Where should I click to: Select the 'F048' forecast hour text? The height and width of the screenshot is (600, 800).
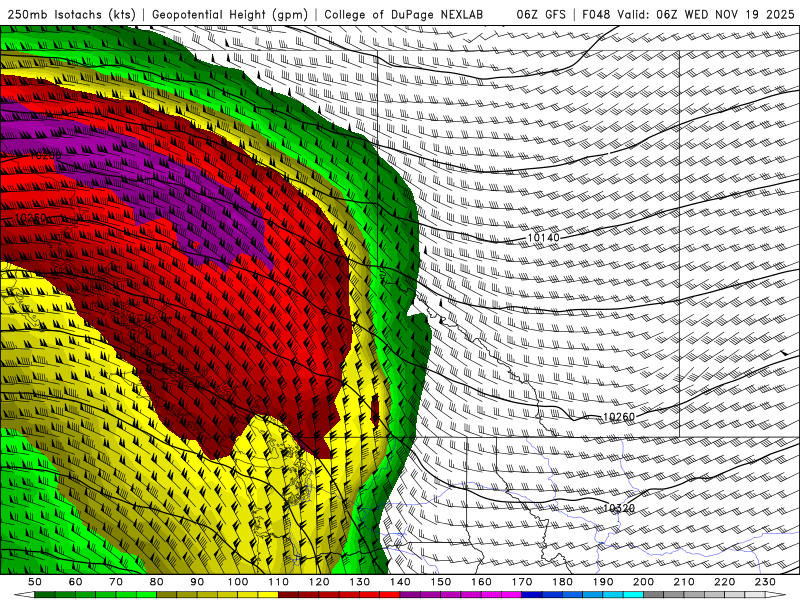tap(596, 15)
